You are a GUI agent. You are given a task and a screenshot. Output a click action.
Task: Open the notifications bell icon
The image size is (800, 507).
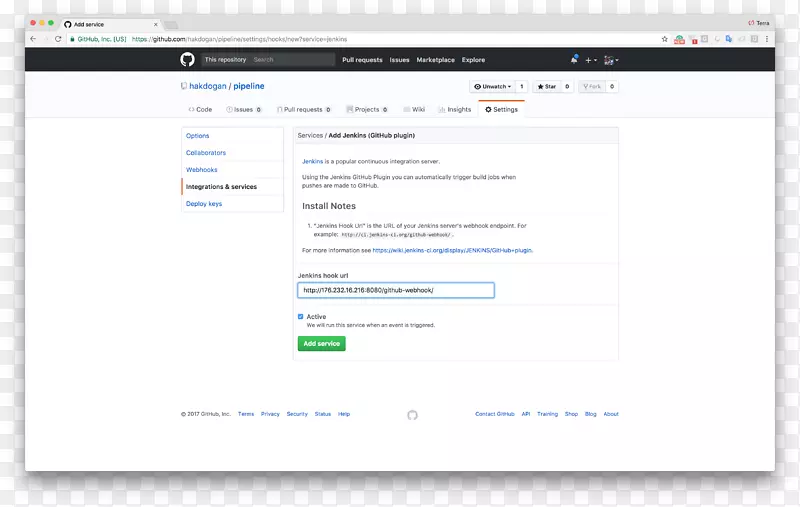pyautogui.click(x=574, y=60)
